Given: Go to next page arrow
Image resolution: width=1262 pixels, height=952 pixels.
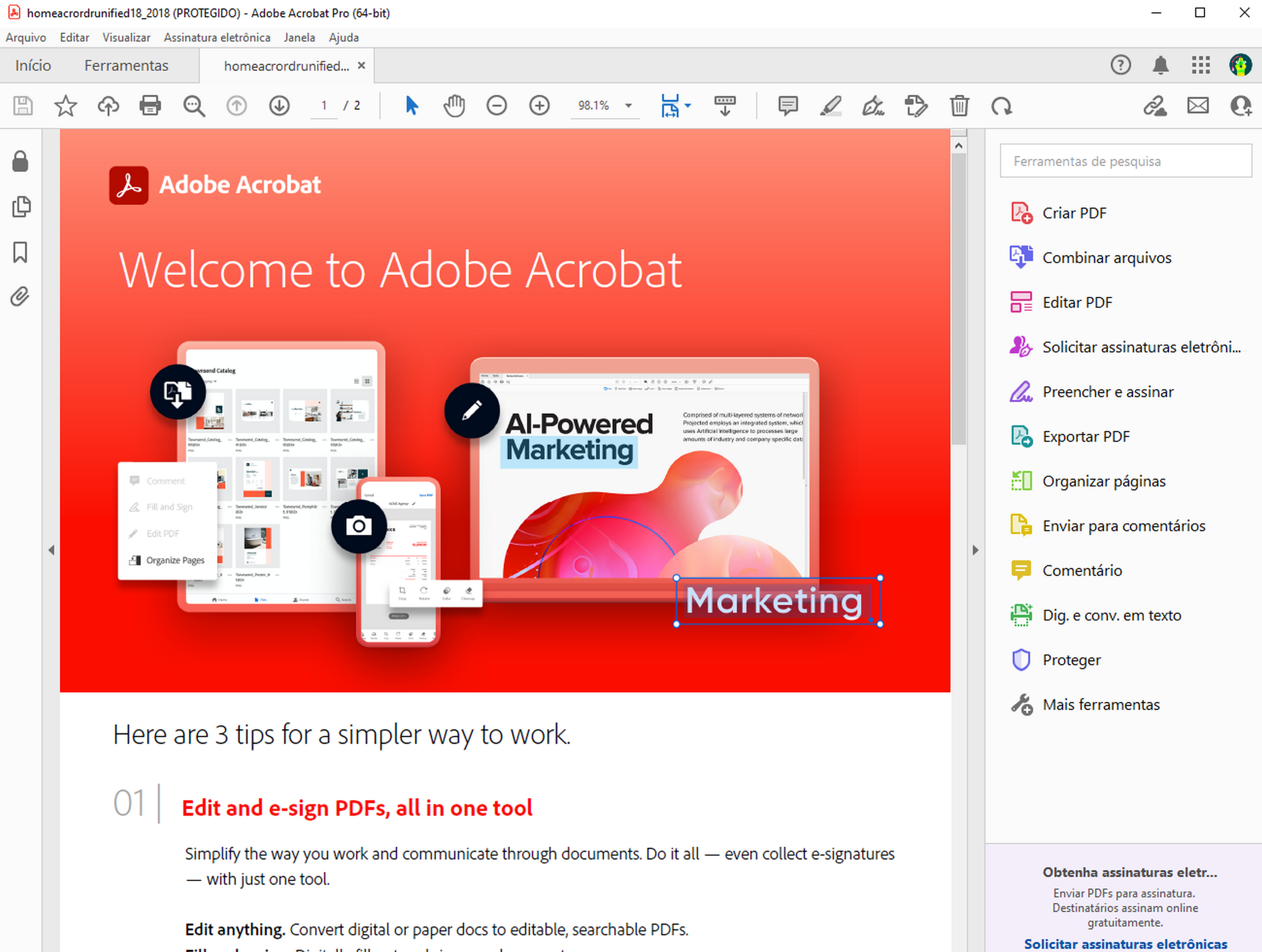Looking at the screenshot, I should 280,106.
